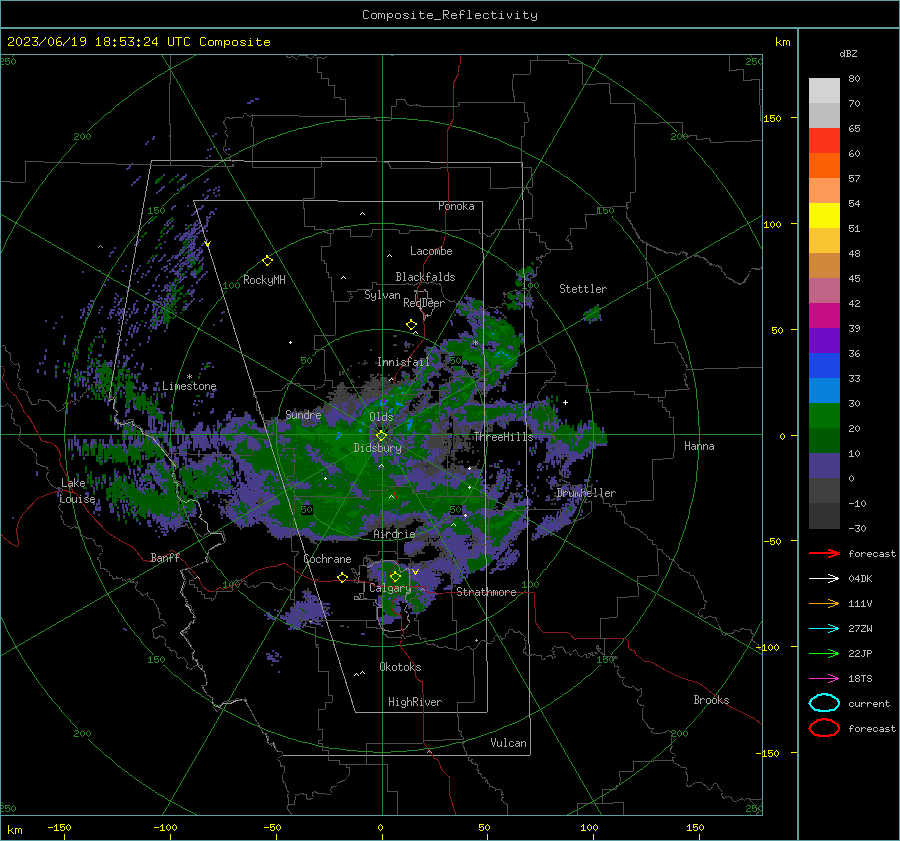This screenshot has width=900, height=841.
Task: Click the Hanna city label
Action: 699,446
